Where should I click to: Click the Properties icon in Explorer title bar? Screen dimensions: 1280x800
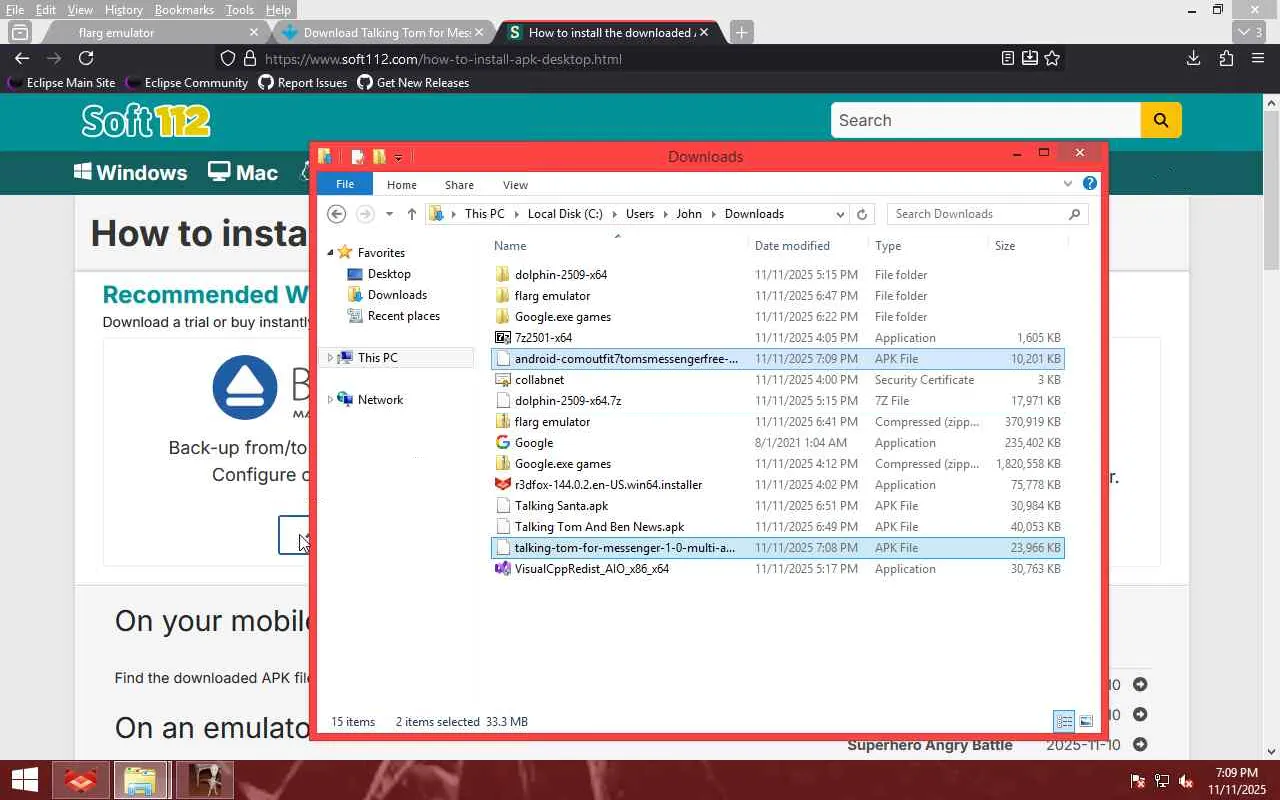357,156
